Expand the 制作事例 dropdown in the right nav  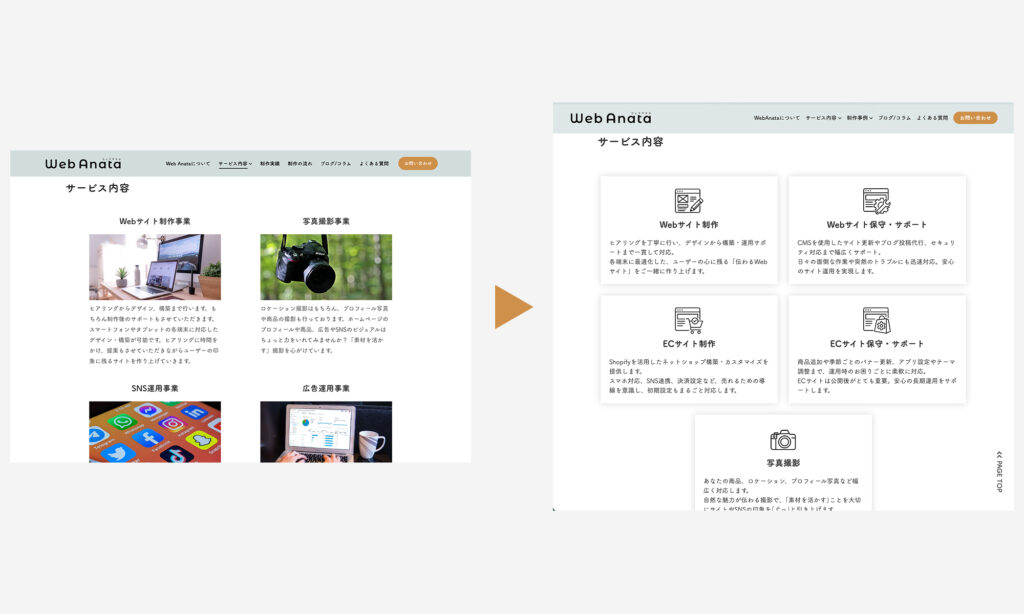click(859, 118)
